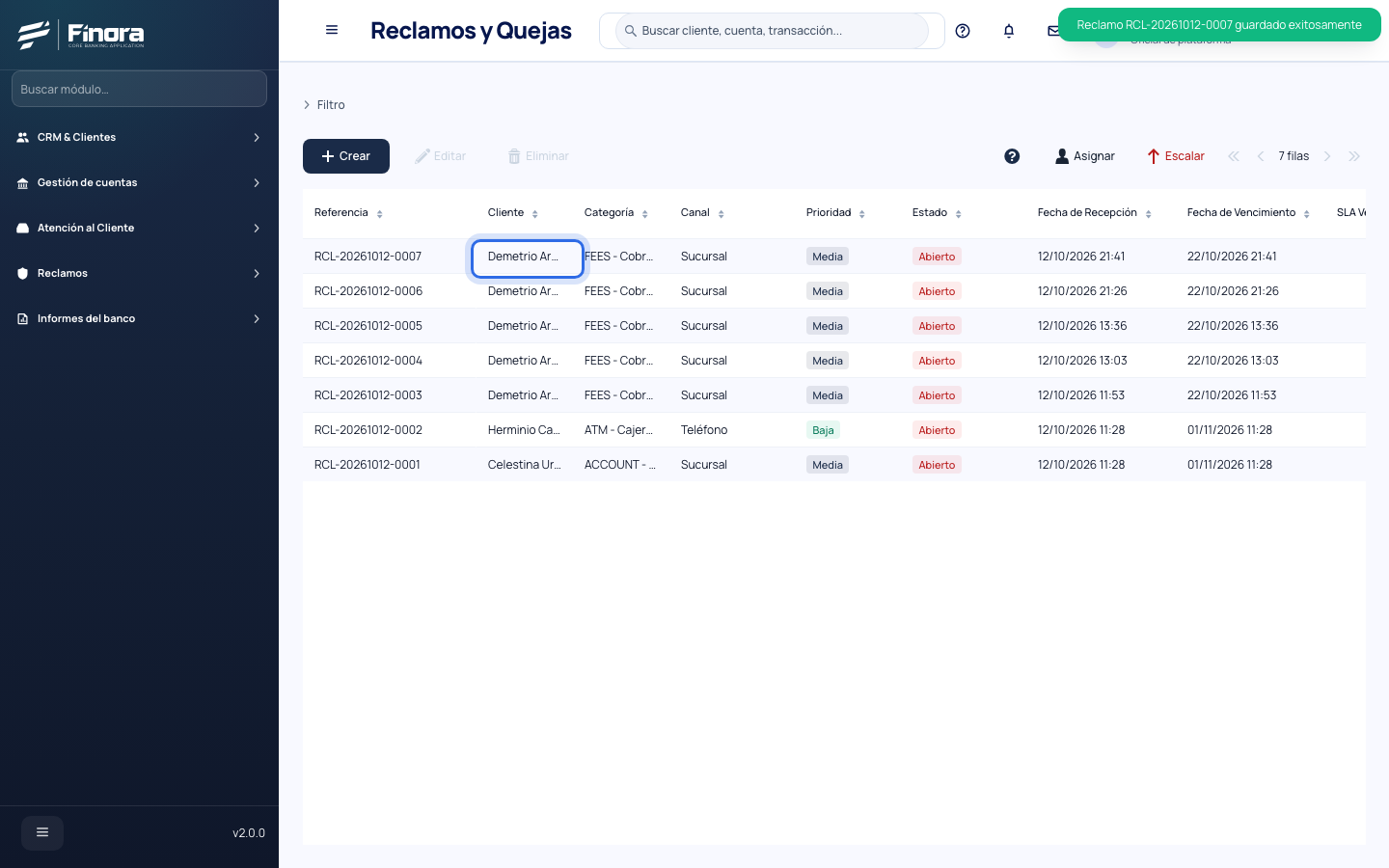This screenshot has width=1389, height=868.
Task: Expand the CRM & Clientes module
Action: coord(139,137)
